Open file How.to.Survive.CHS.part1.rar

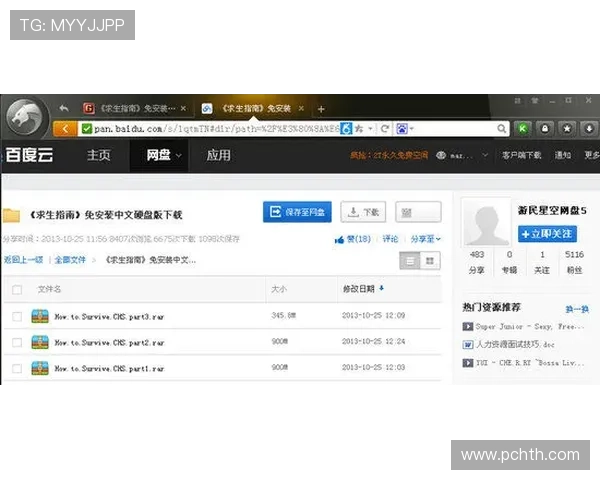click(x=109, y=369)
